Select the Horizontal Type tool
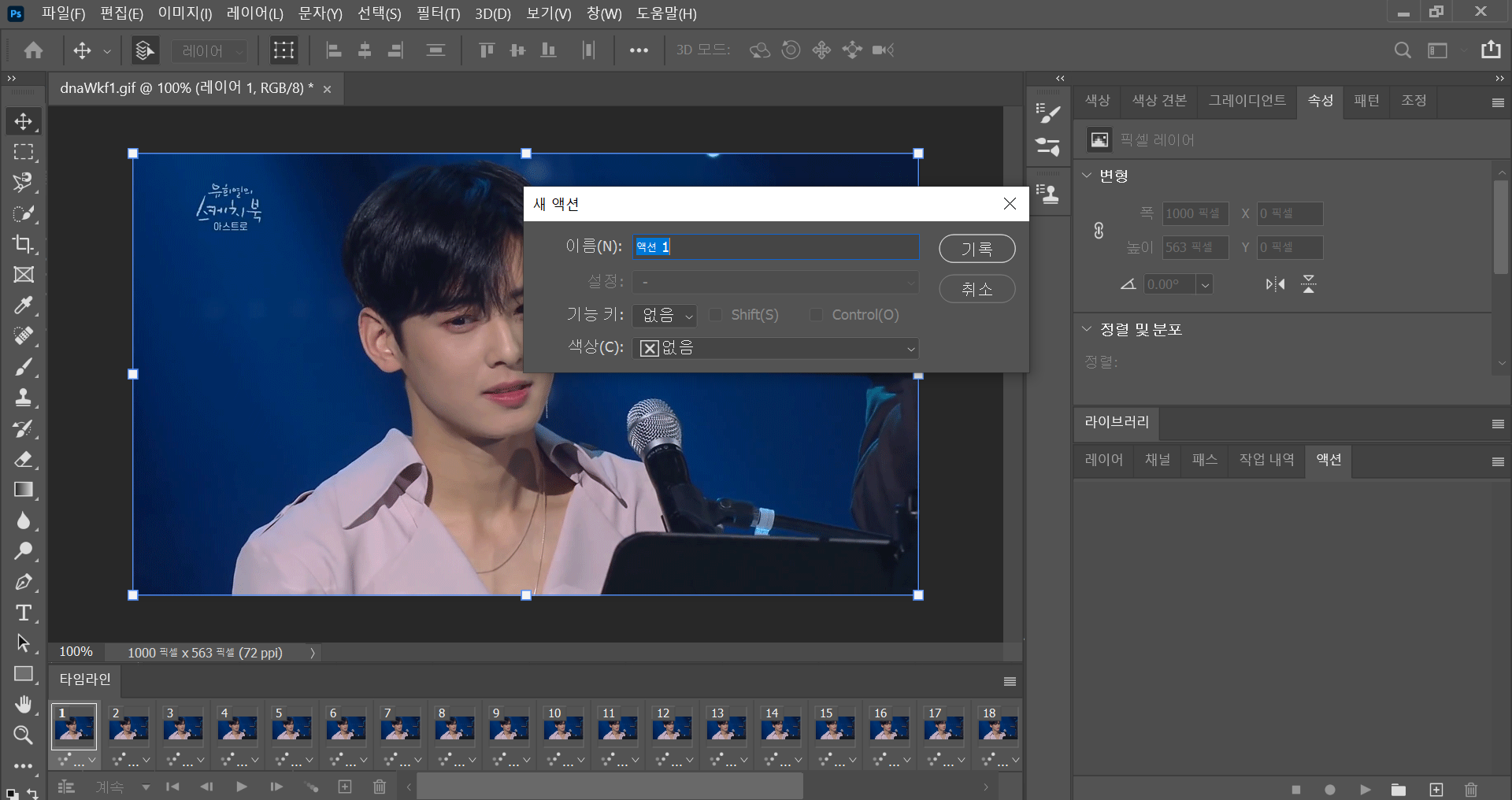Screen dimensions: 1512x800 (x=23, y=613)
